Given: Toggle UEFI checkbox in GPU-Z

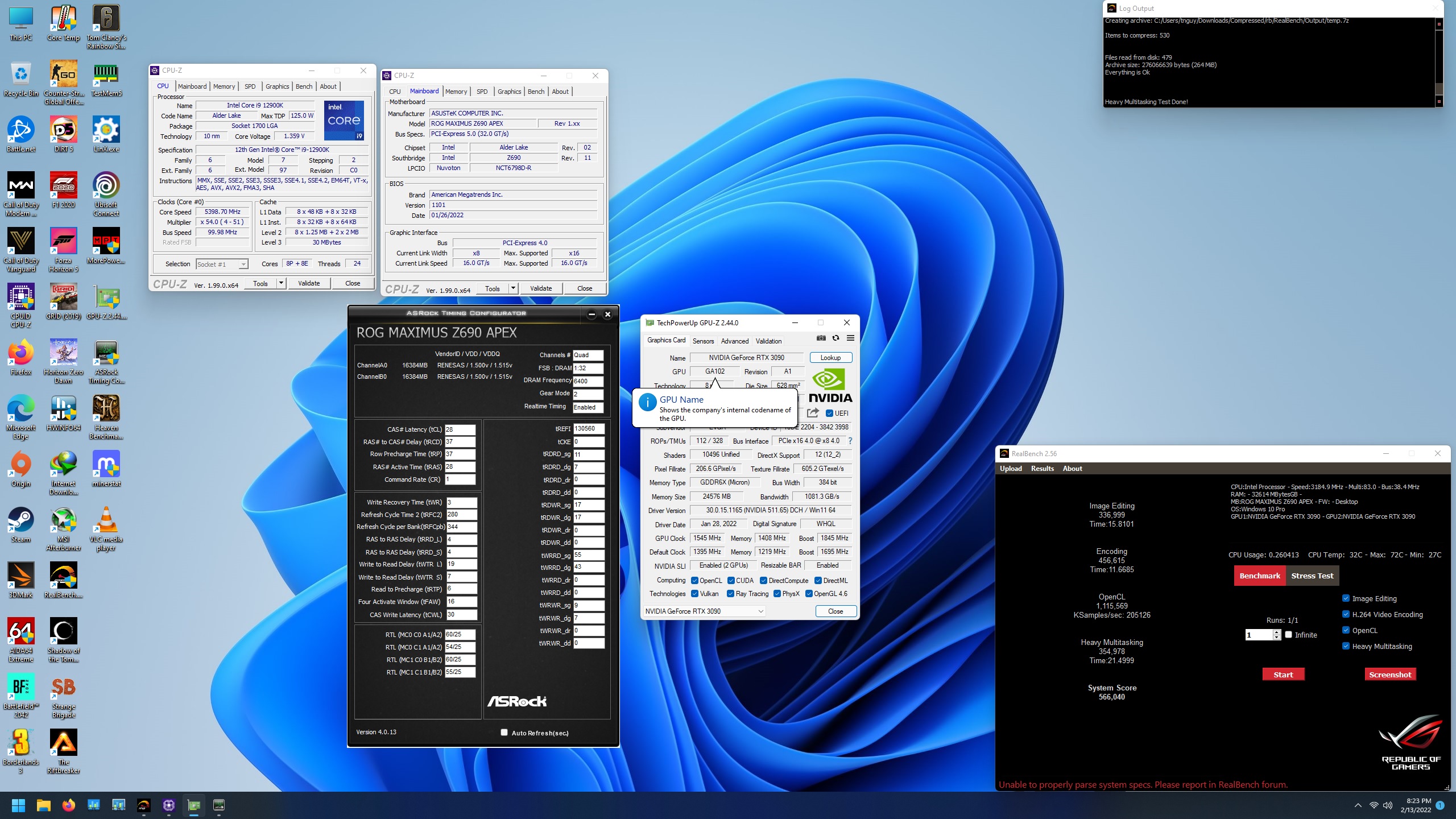Looking at the screenshot, I should 830,413.
